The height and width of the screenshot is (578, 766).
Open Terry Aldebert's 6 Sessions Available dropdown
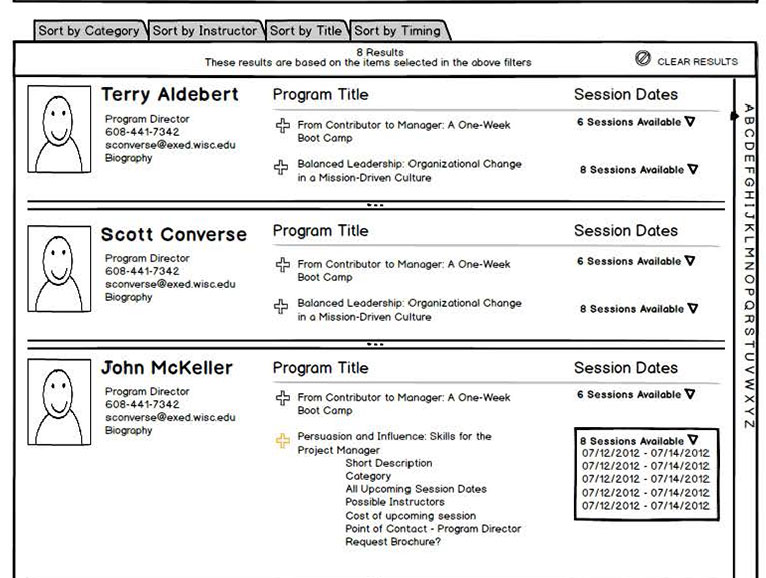pos(636,122)
